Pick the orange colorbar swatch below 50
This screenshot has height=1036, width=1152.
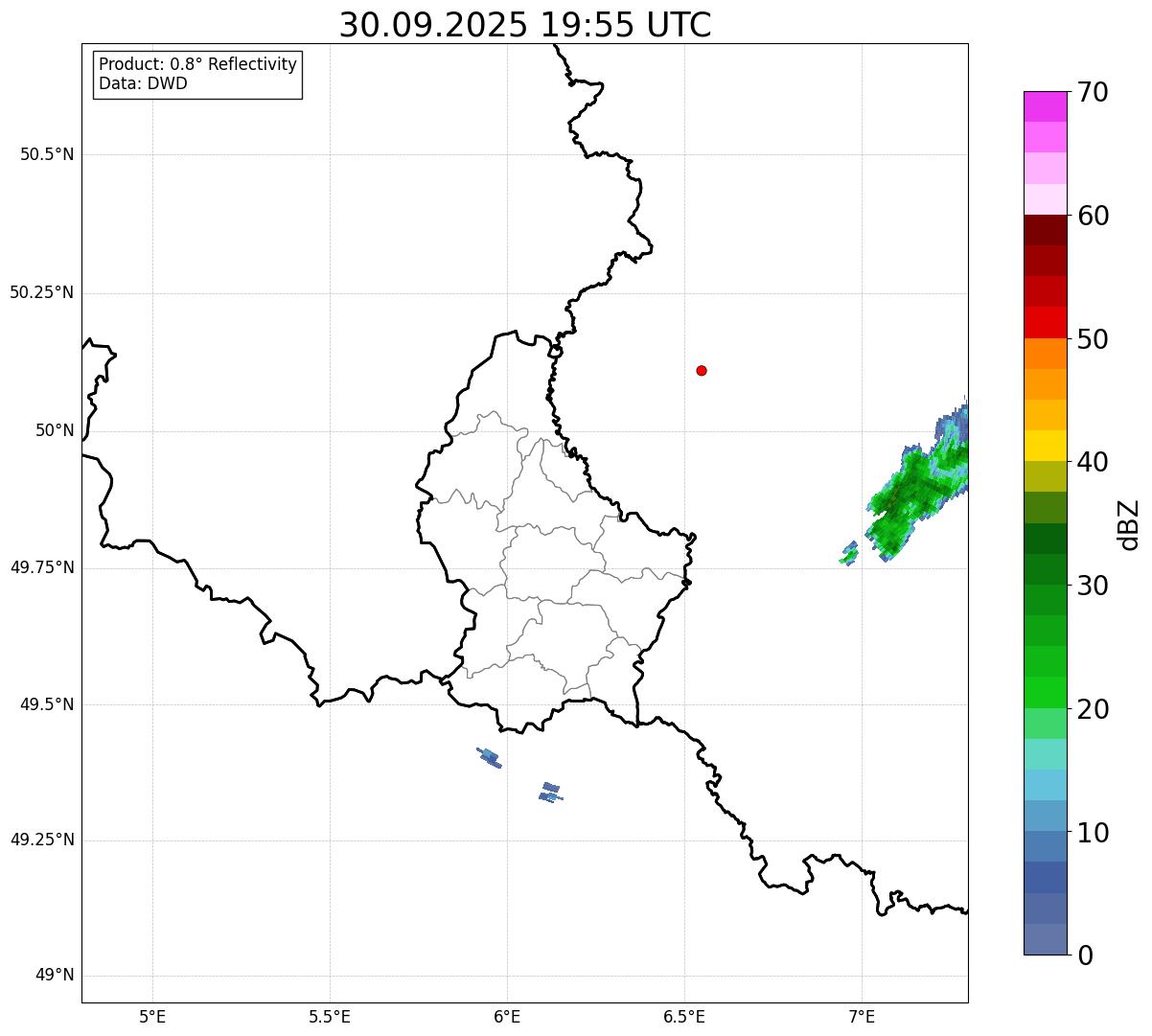1046,354
